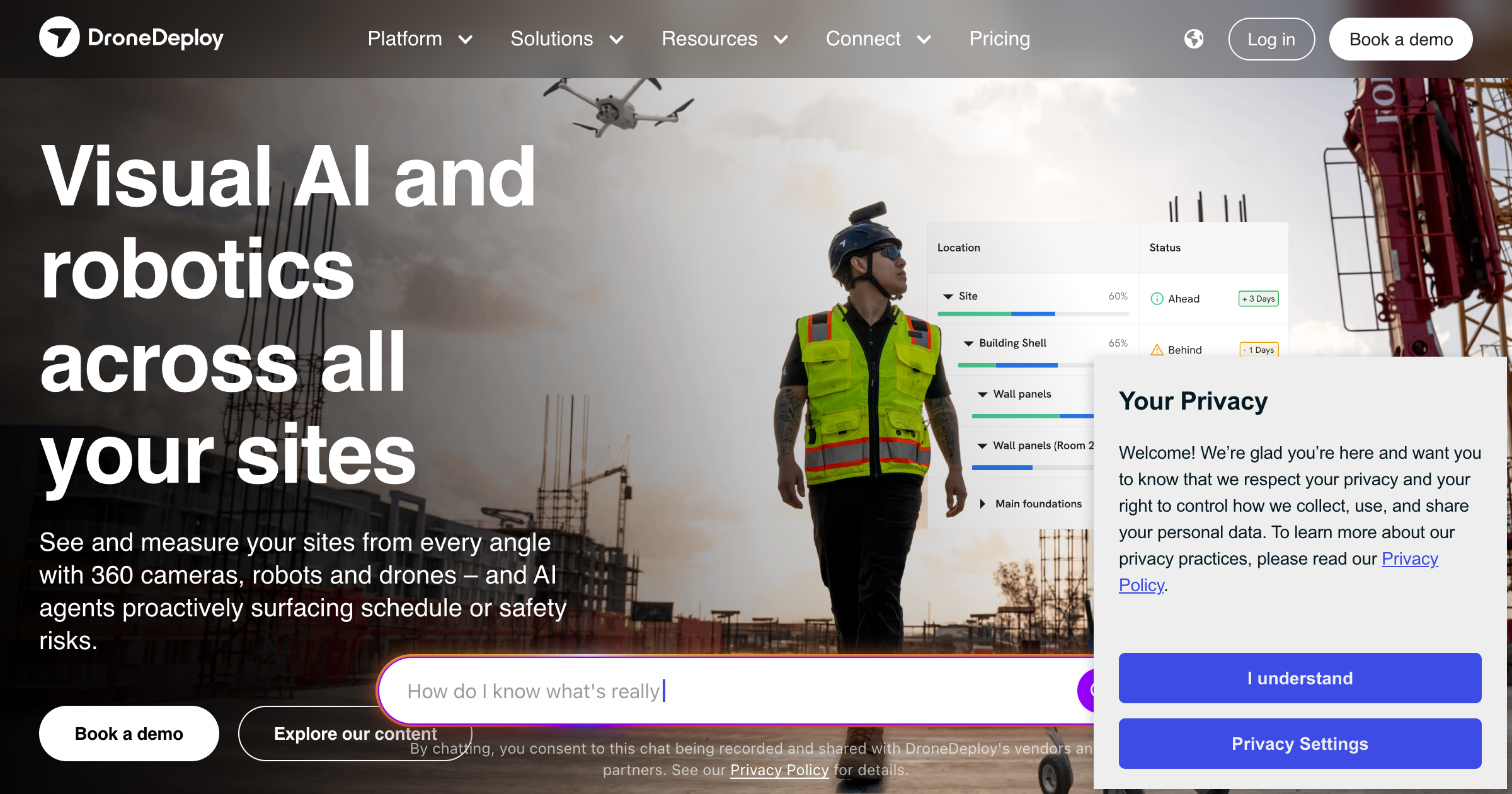Click the Behind warning triangle icon

point(1157,350)
